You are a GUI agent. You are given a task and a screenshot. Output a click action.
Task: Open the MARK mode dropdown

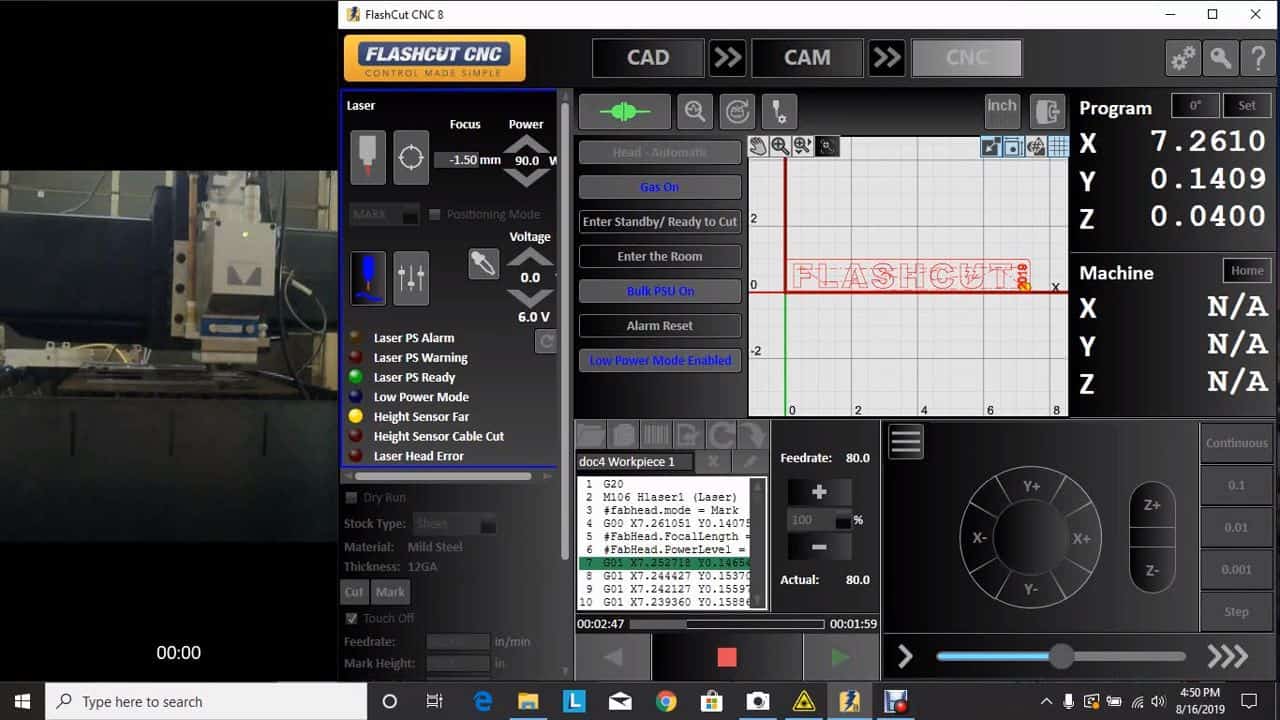[384, 214]
